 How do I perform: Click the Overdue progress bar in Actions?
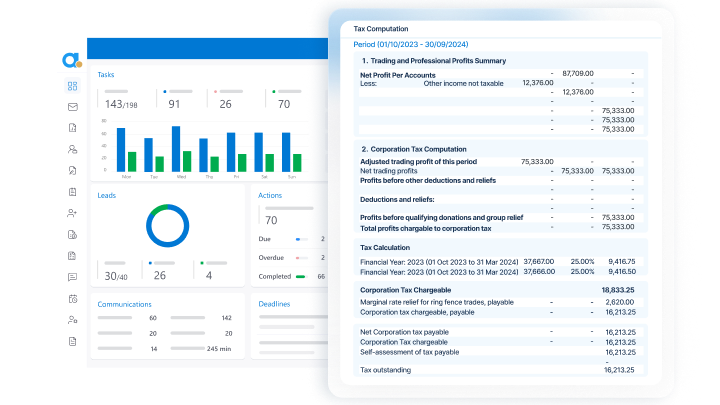300,258
